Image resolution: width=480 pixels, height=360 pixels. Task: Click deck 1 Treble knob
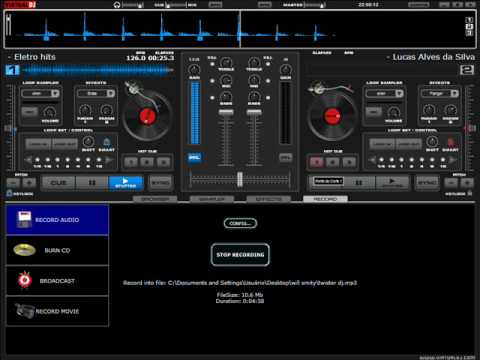pyautogui.click(x=226, y=62)
